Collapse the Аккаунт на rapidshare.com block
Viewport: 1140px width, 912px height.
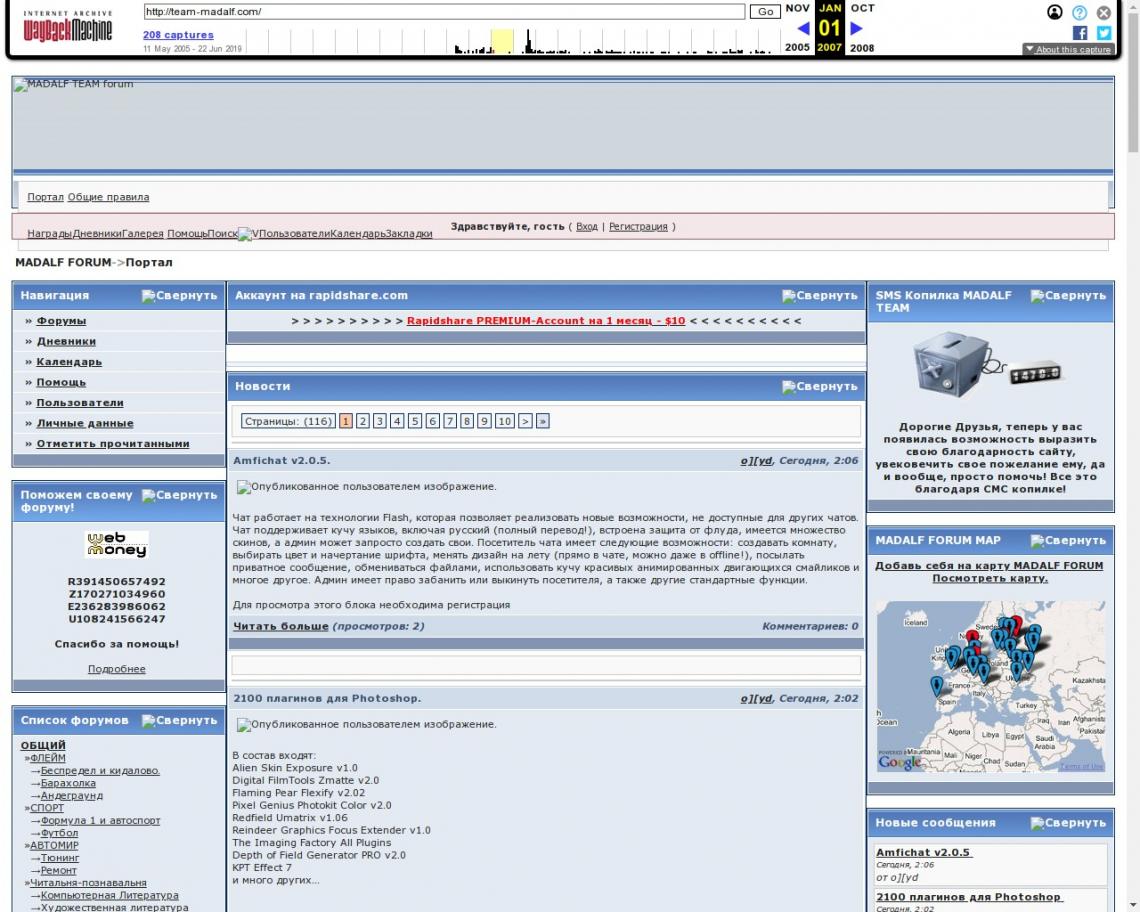(820, 296)
